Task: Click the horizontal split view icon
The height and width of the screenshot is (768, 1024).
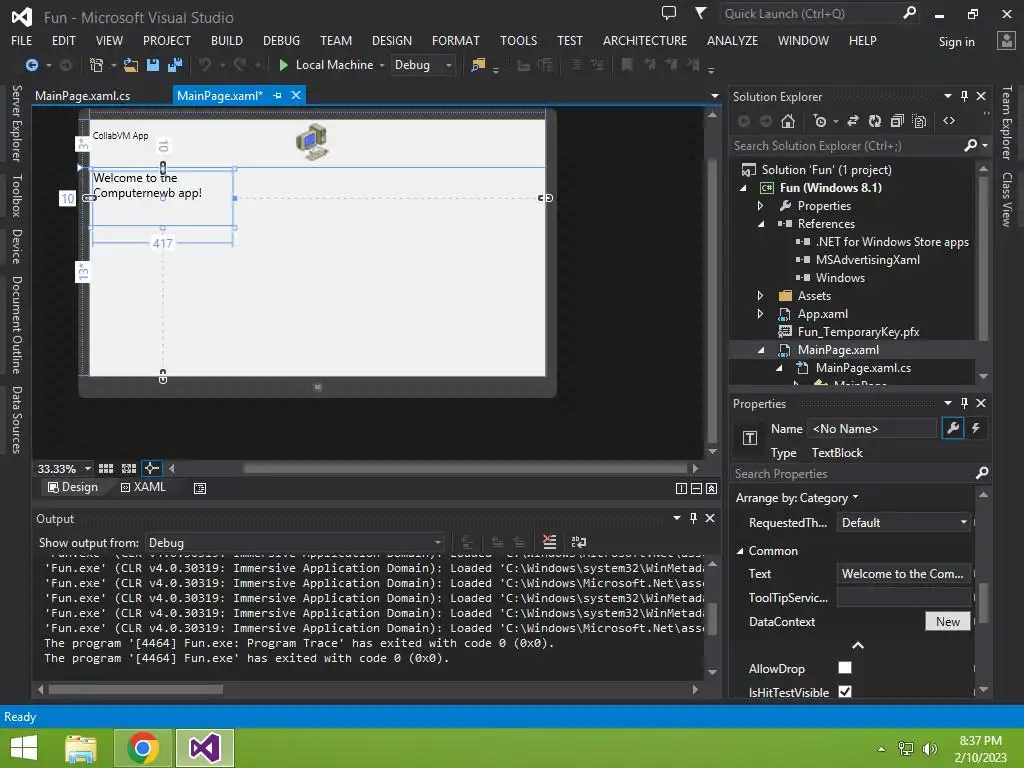Action: tap(696, 488)
